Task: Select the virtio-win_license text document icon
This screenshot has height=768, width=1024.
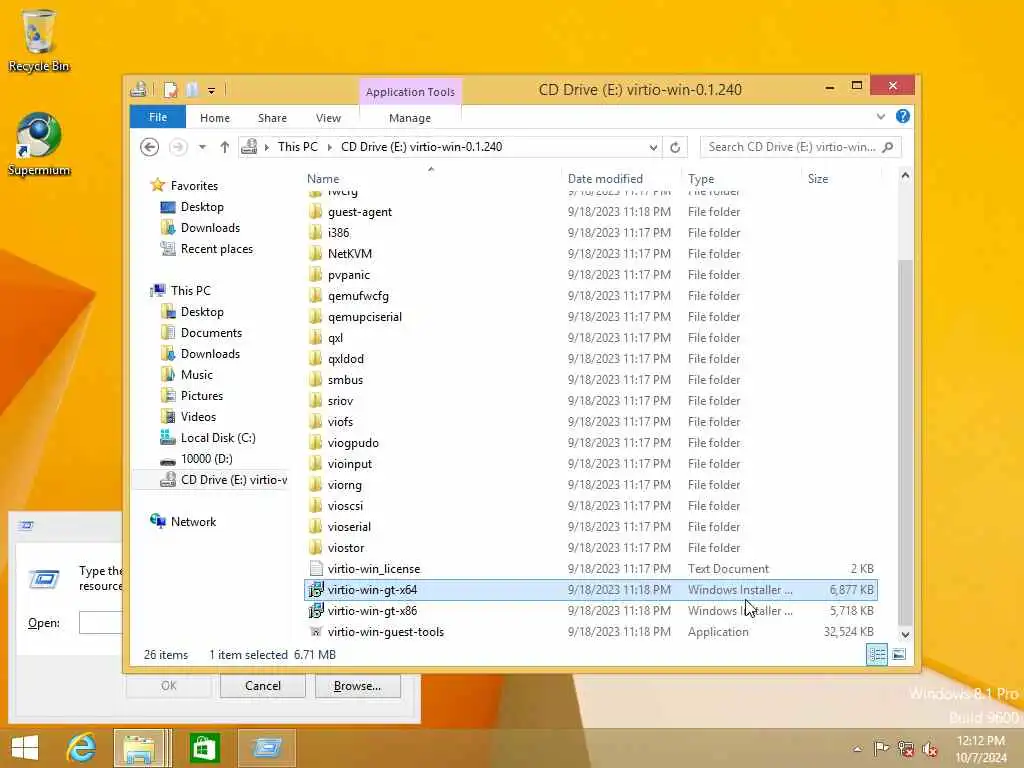Action: [316, 569]
